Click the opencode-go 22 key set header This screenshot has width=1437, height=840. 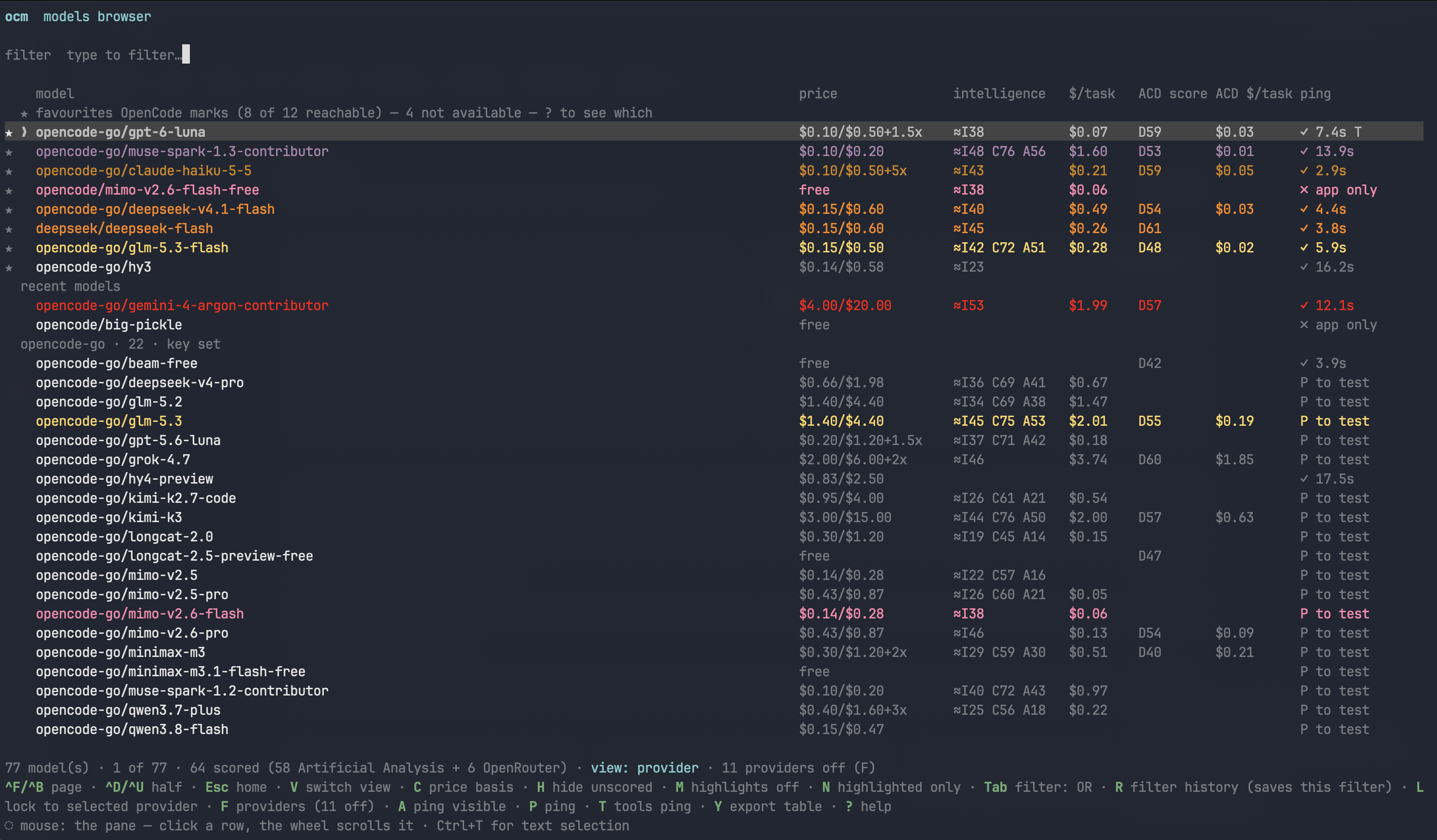pos(120,344)
